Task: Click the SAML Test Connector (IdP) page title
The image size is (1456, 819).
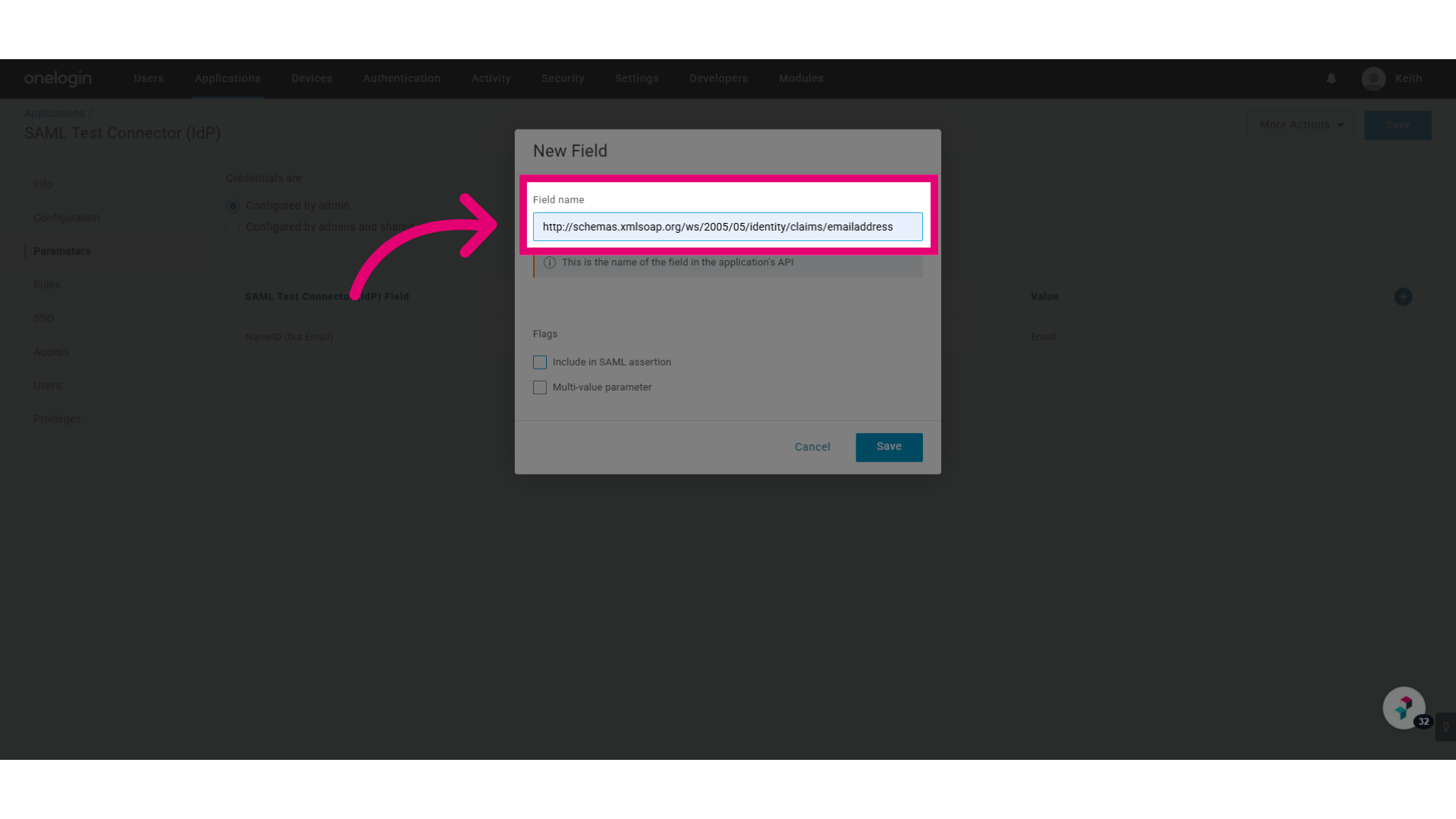Action: [x=122, y=133]
